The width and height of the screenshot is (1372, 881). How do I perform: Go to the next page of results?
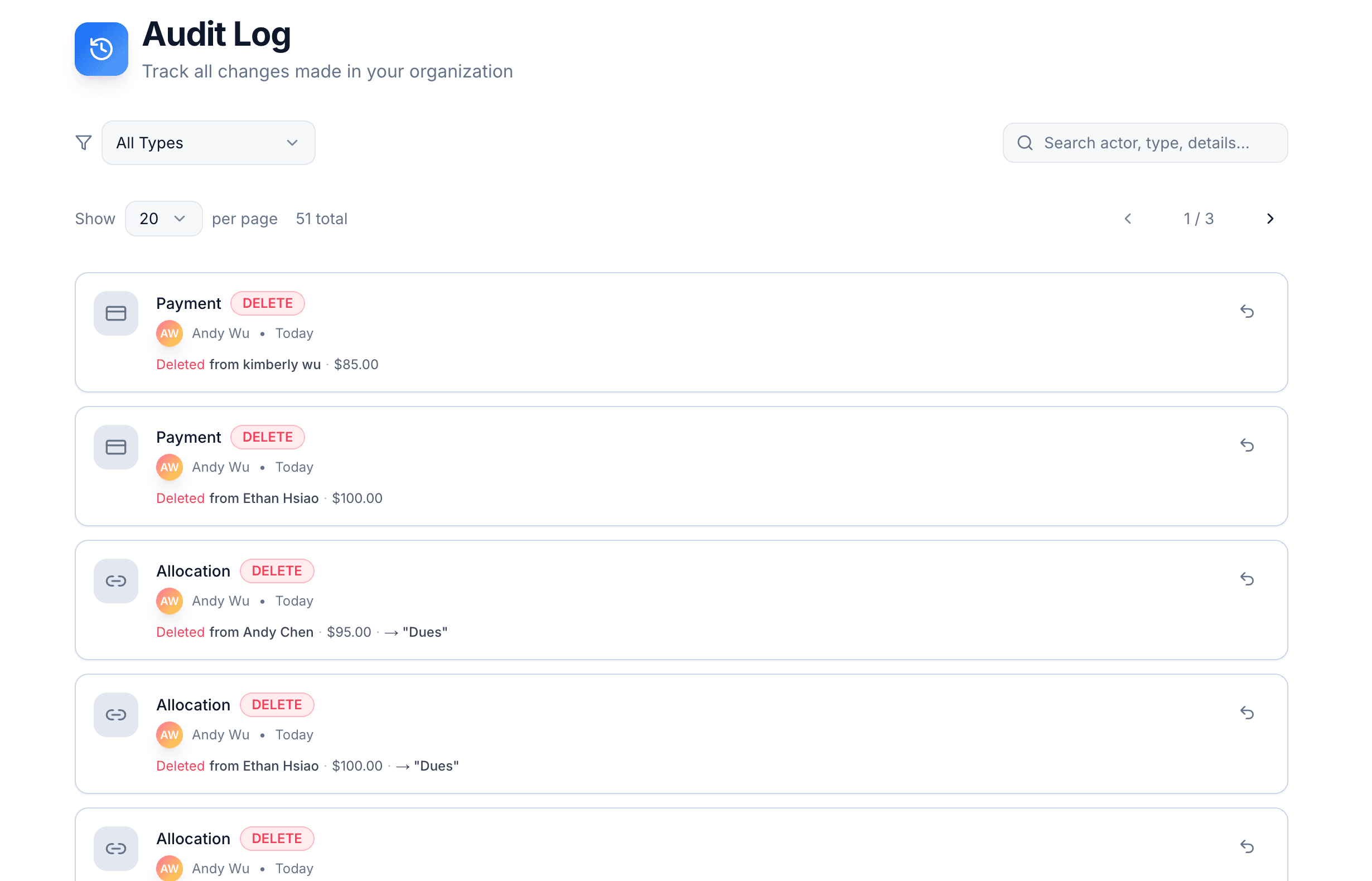(x=1270, y=219)
